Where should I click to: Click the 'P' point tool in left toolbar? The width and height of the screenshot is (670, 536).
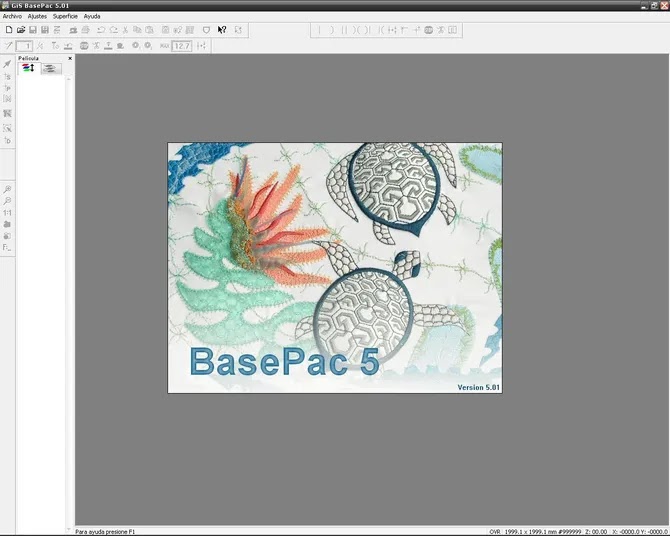[7, 88]
